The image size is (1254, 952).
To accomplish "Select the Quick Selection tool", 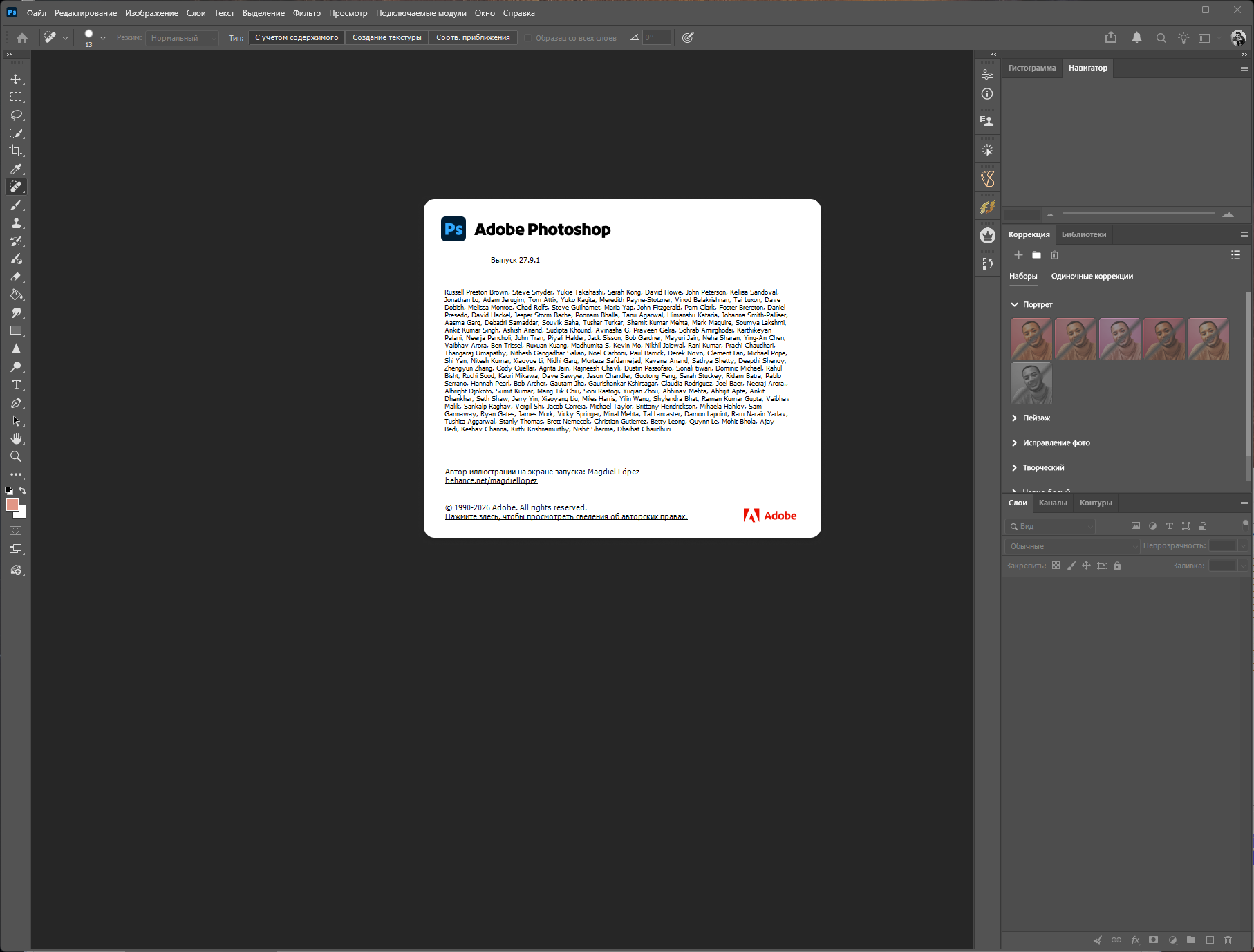I will 16,133.
